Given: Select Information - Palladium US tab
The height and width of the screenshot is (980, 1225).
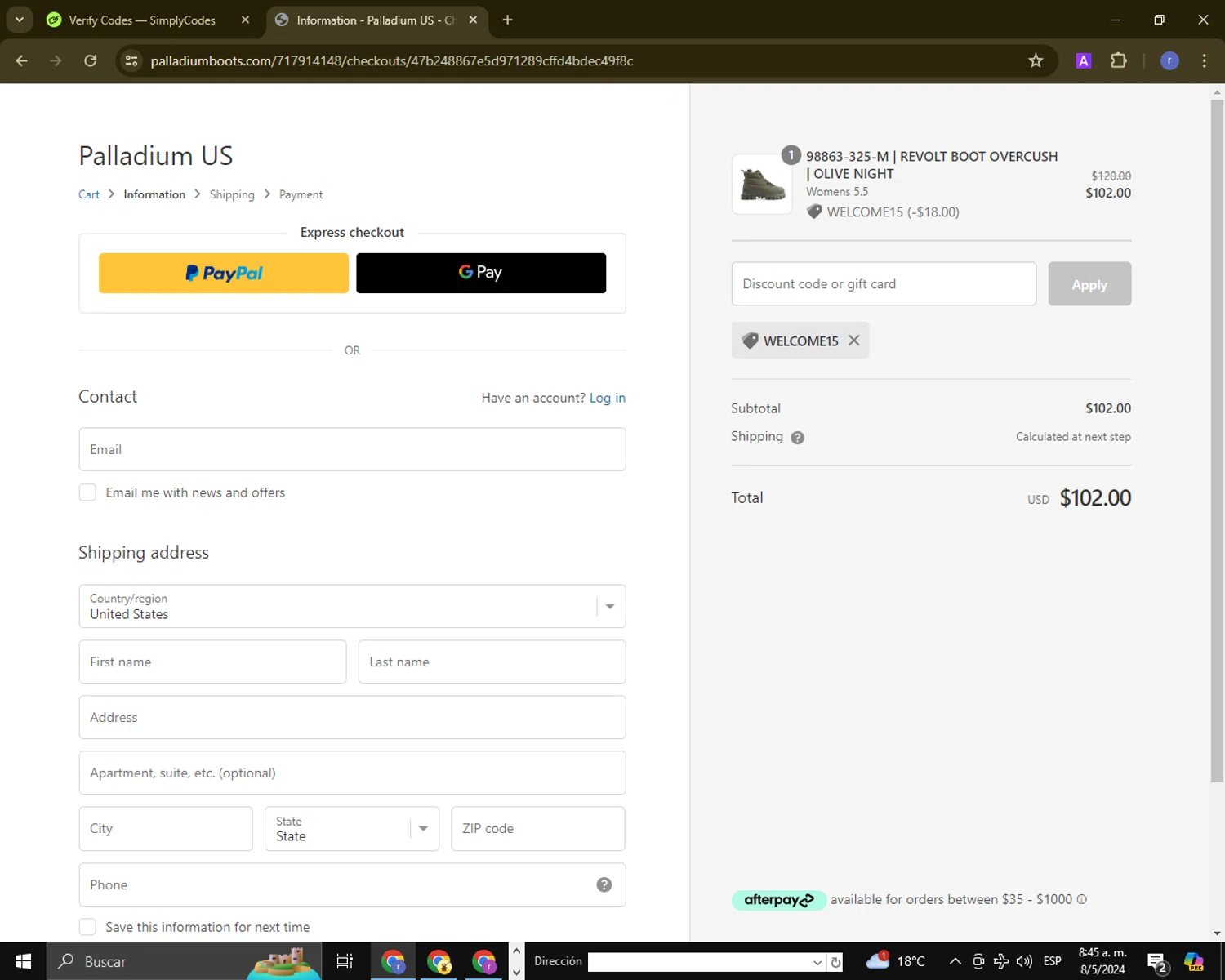Looking at the screenshot, I should [376, 20].
